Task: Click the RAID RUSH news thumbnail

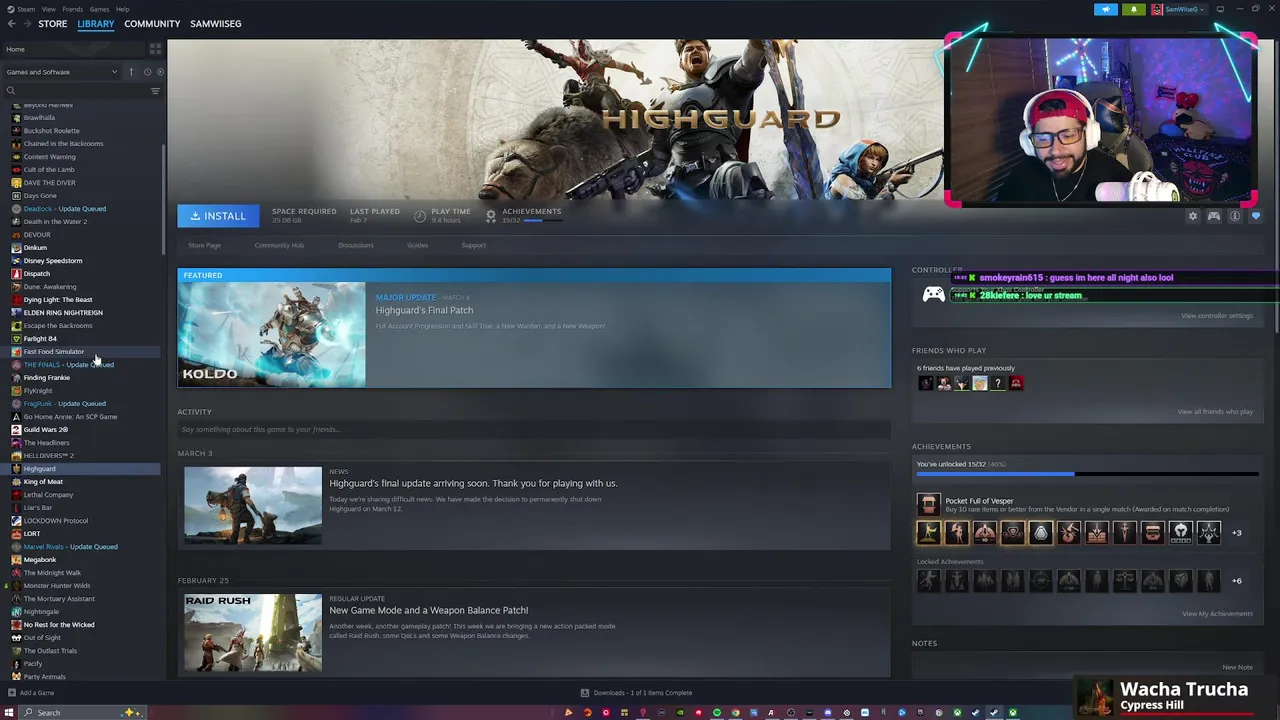Action: (x=253, y=633)
